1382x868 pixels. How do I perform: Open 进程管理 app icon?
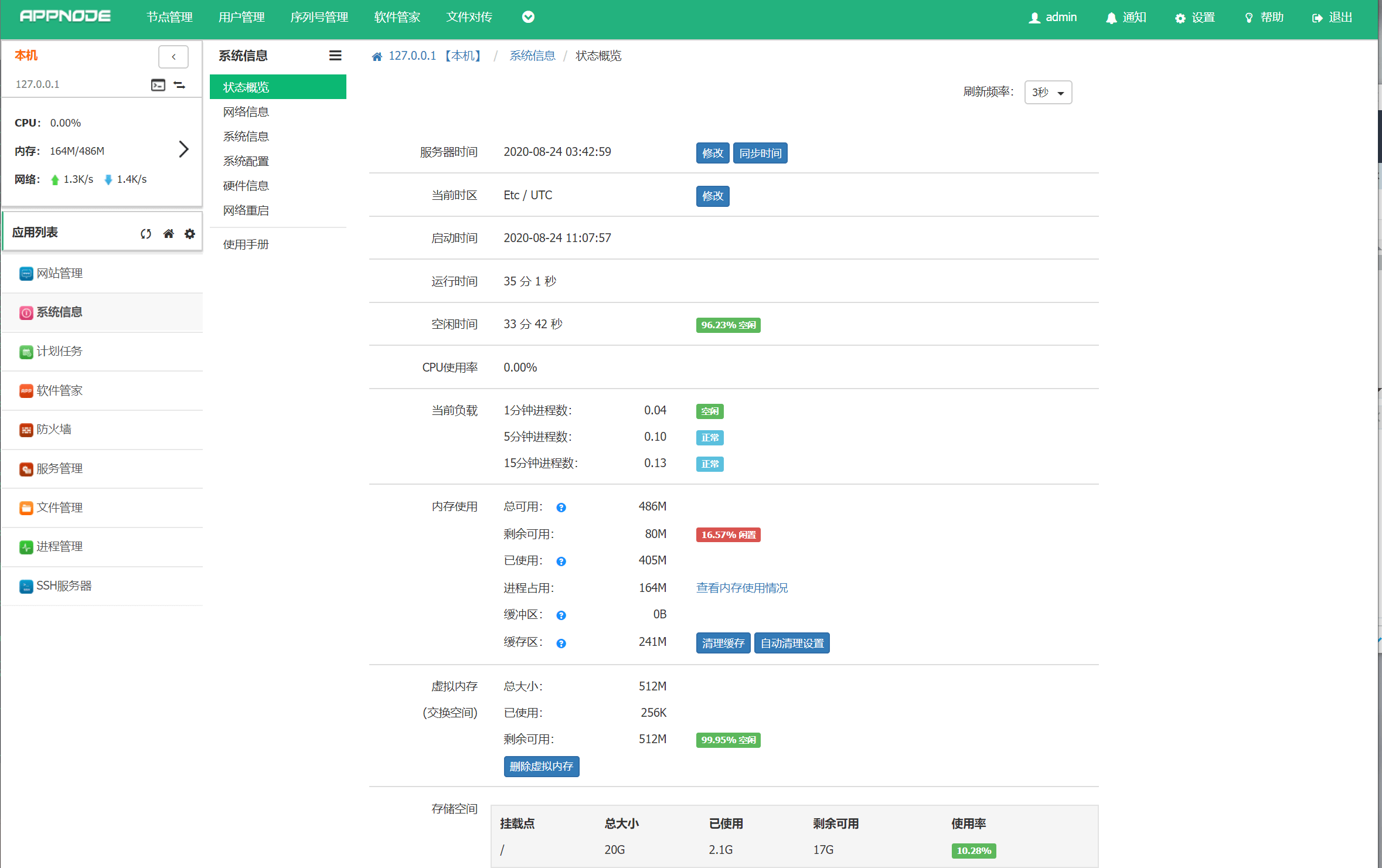tap(26, 547)
